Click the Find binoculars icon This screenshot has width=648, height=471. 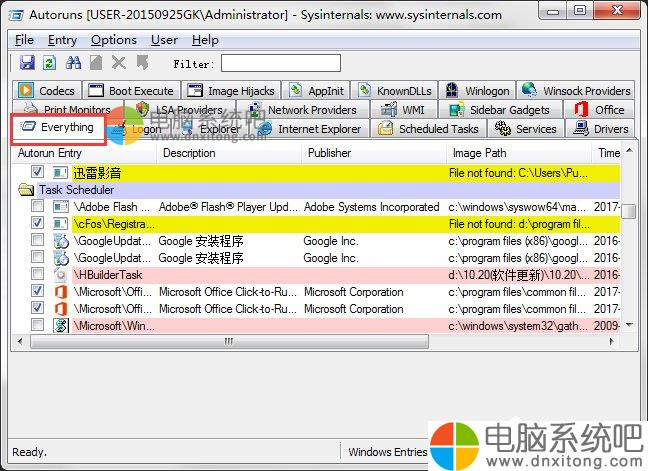(x=74, y=63)
